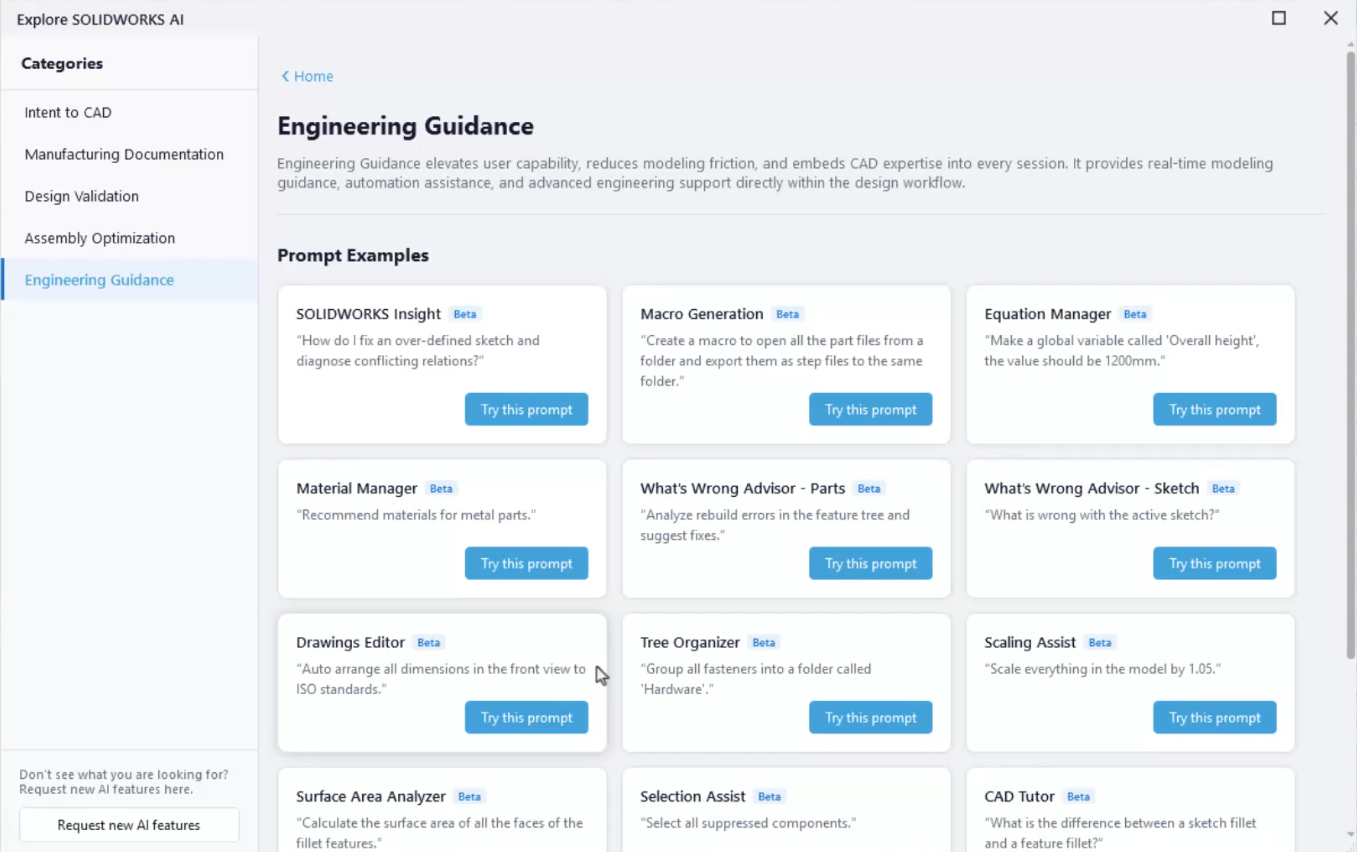Click Request new AI features button
The image size is (1357, 852).
coord(129,825)
